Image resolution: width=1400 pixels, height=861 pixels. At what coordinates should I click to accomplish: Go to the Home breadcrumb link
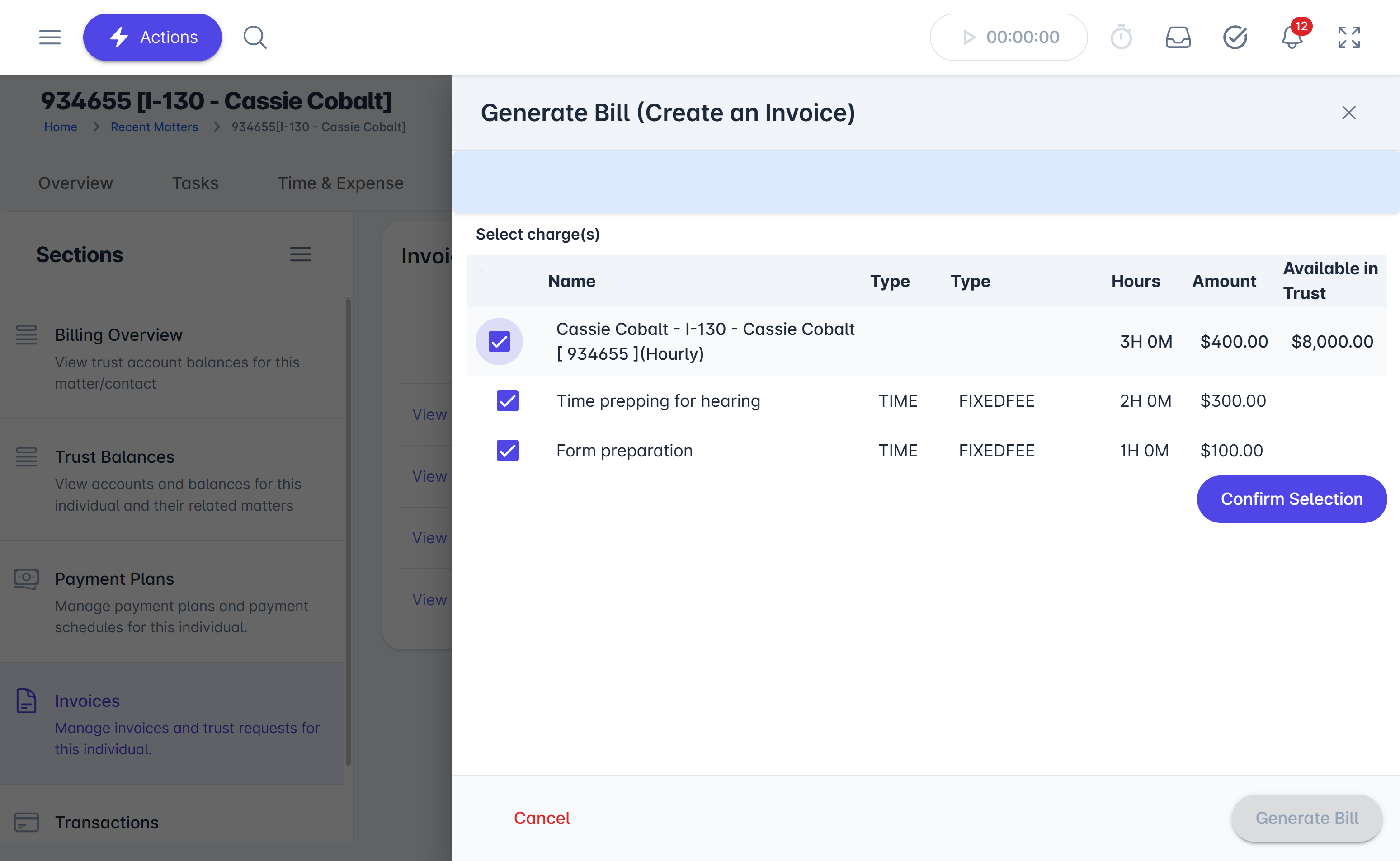[61, 127]
